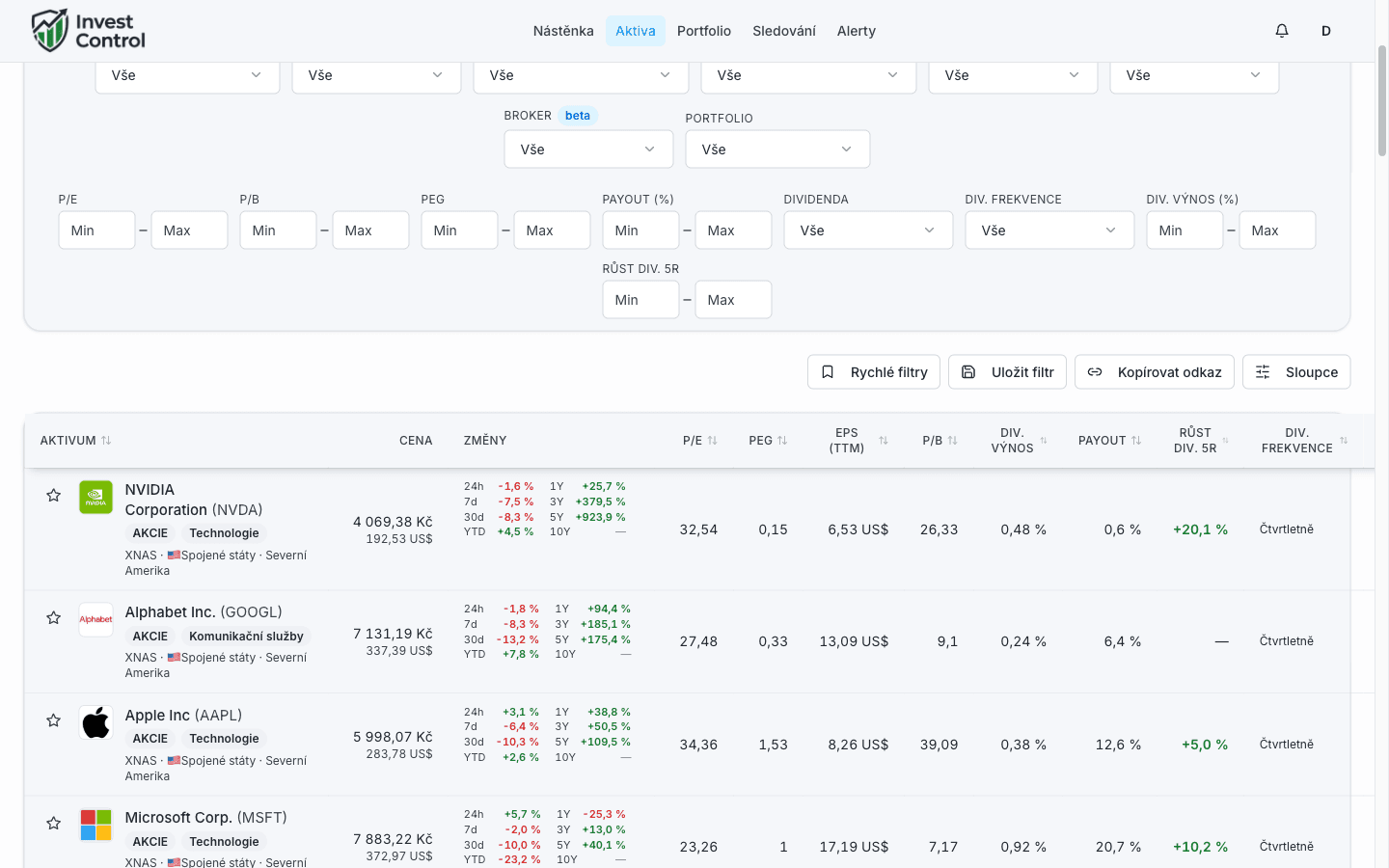Click the Apple price 5 998,07 Kč
Image resolution: width=1389 pixels, height=868 pixels.
click(393, 737)
